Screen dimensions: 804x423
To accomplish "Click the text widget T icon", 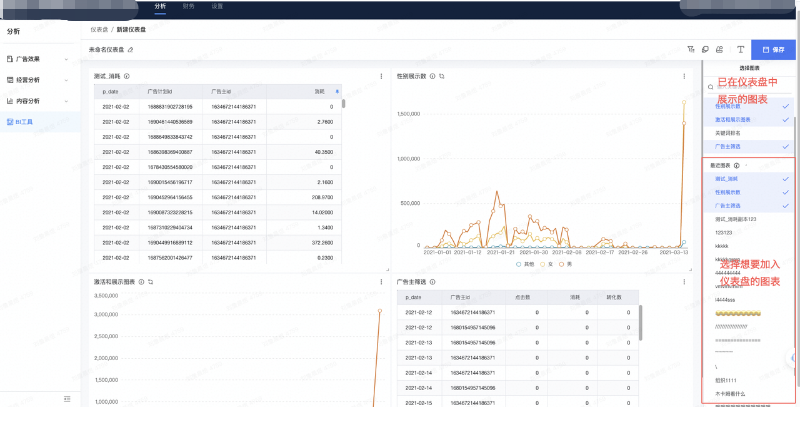I will click(740, 49).
